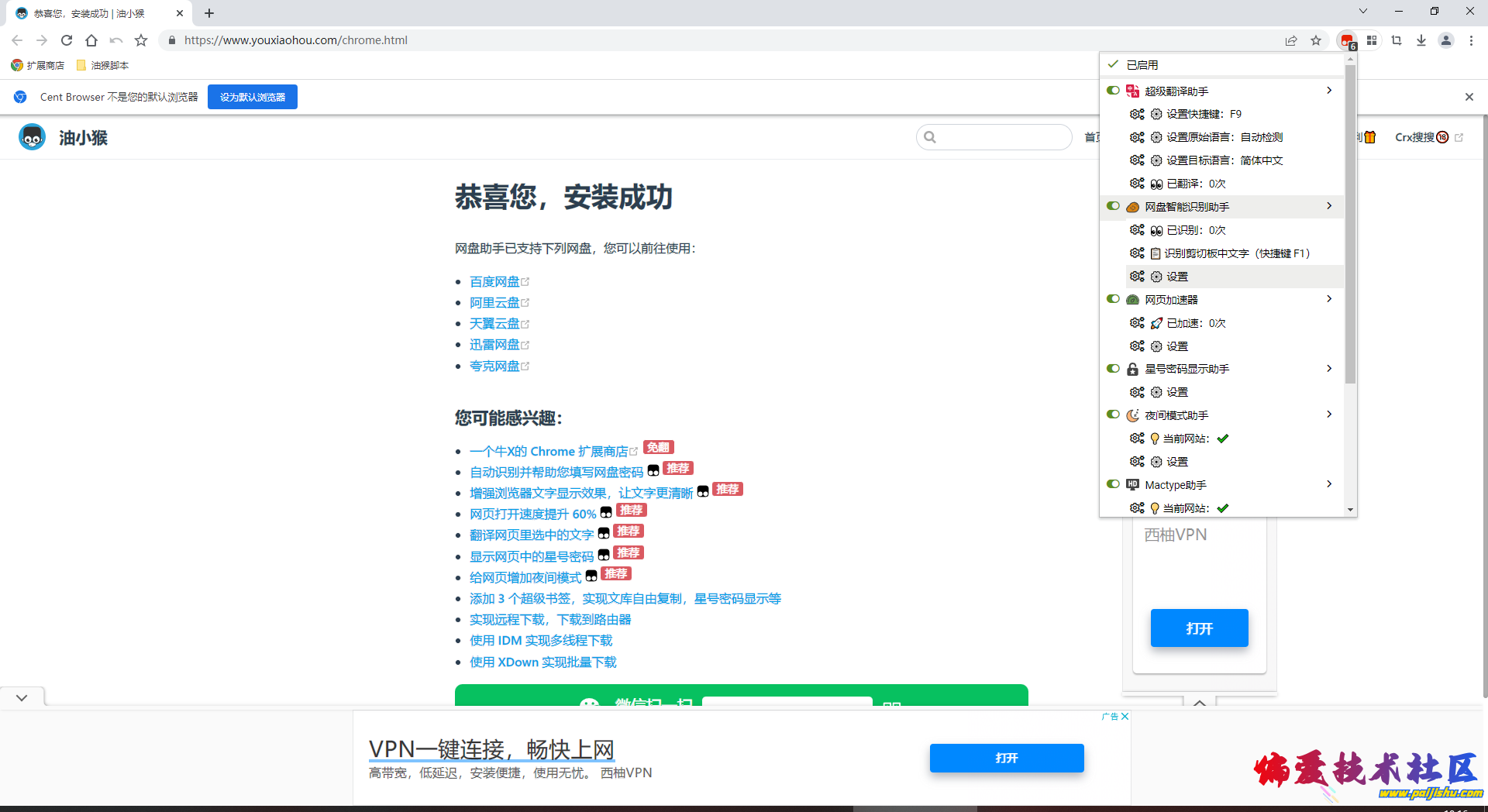The height and width of the screenshot is (812, 1488).
Task: Open the Downloads icon in the toolbar
Action: coord(1421,40)
